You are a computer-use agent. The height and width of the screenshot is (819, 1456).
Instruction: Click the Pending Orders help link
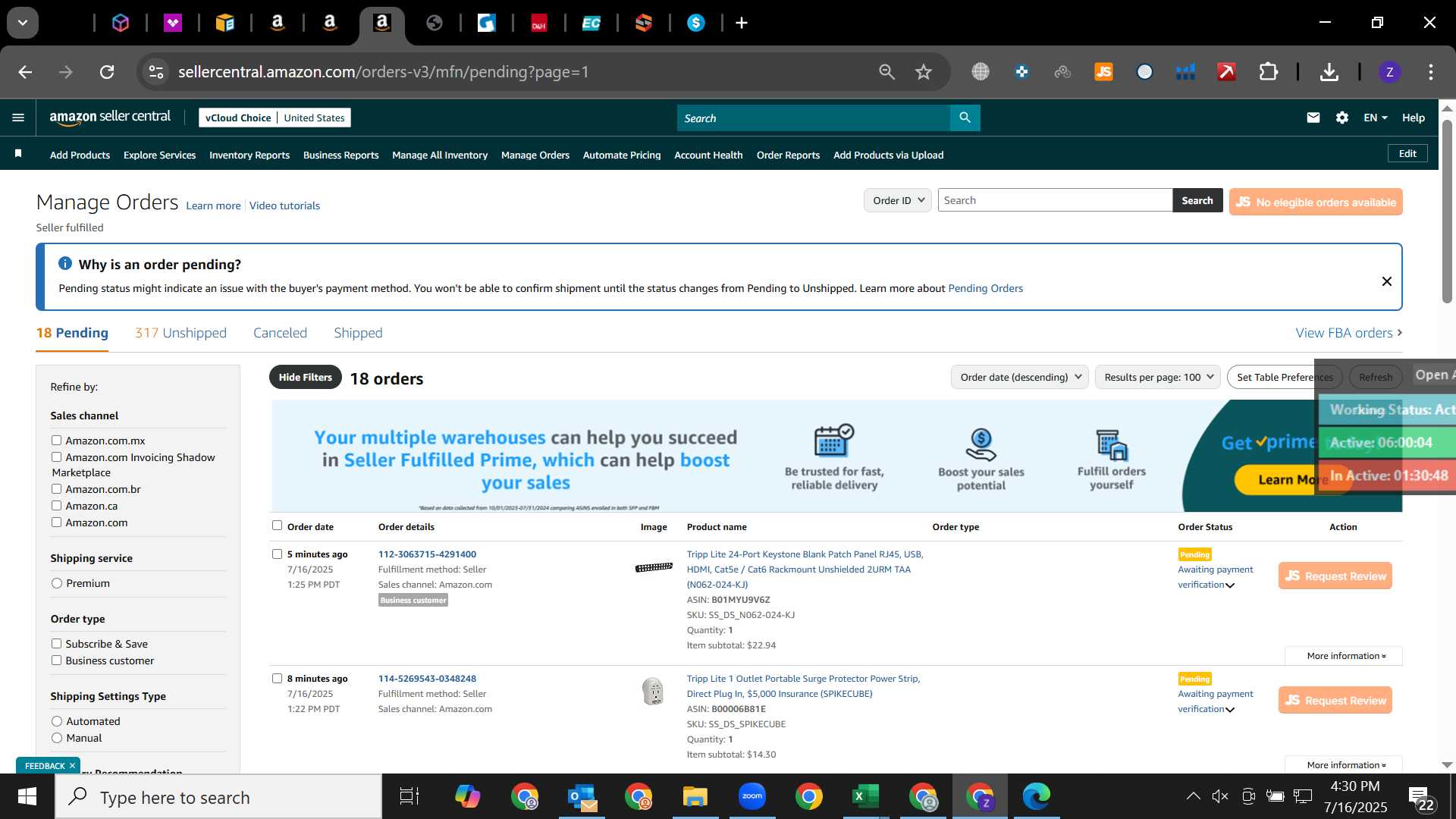pos(985,288)
